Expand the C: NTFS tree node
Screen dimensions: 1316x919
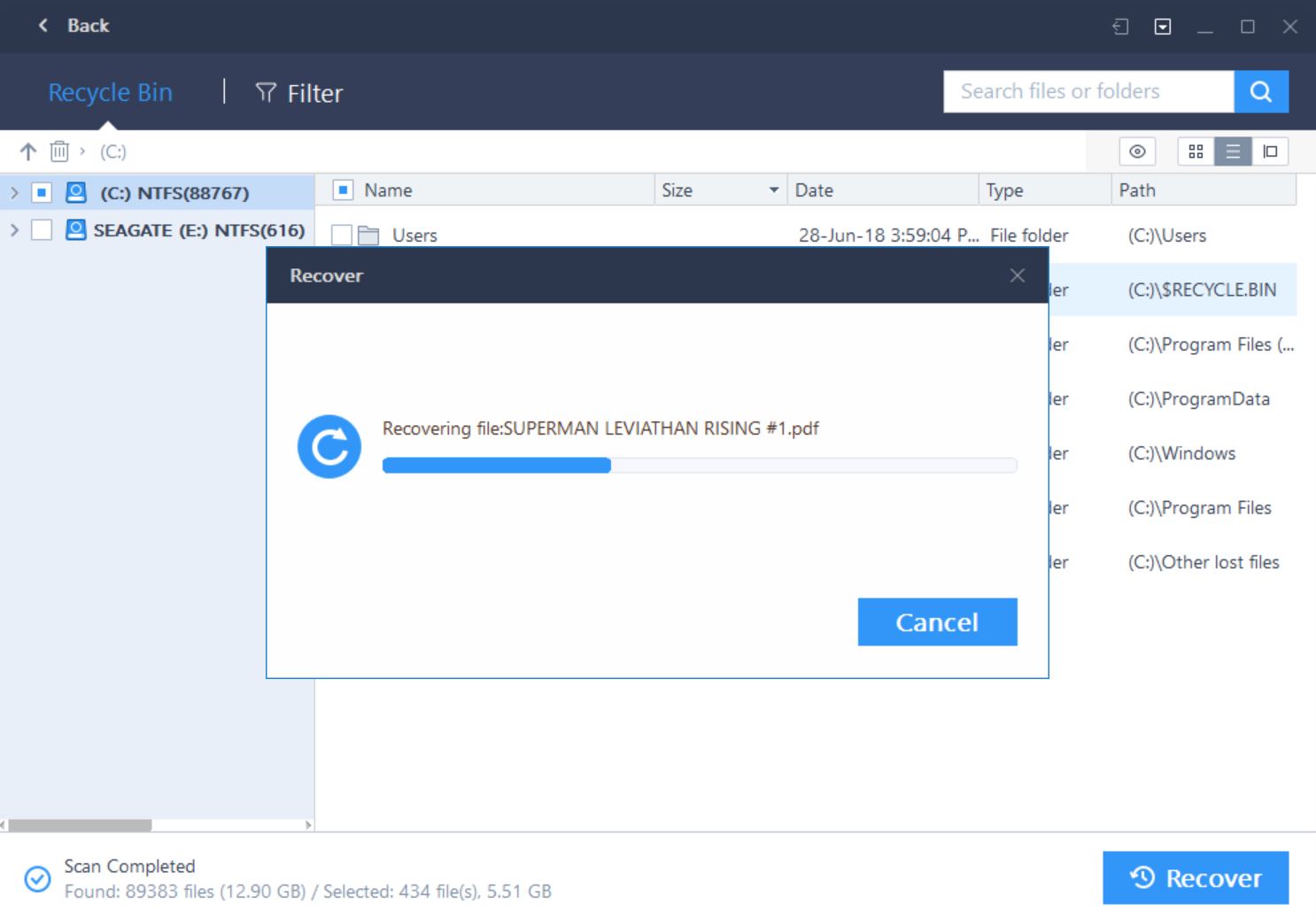[x=14, y=192]
